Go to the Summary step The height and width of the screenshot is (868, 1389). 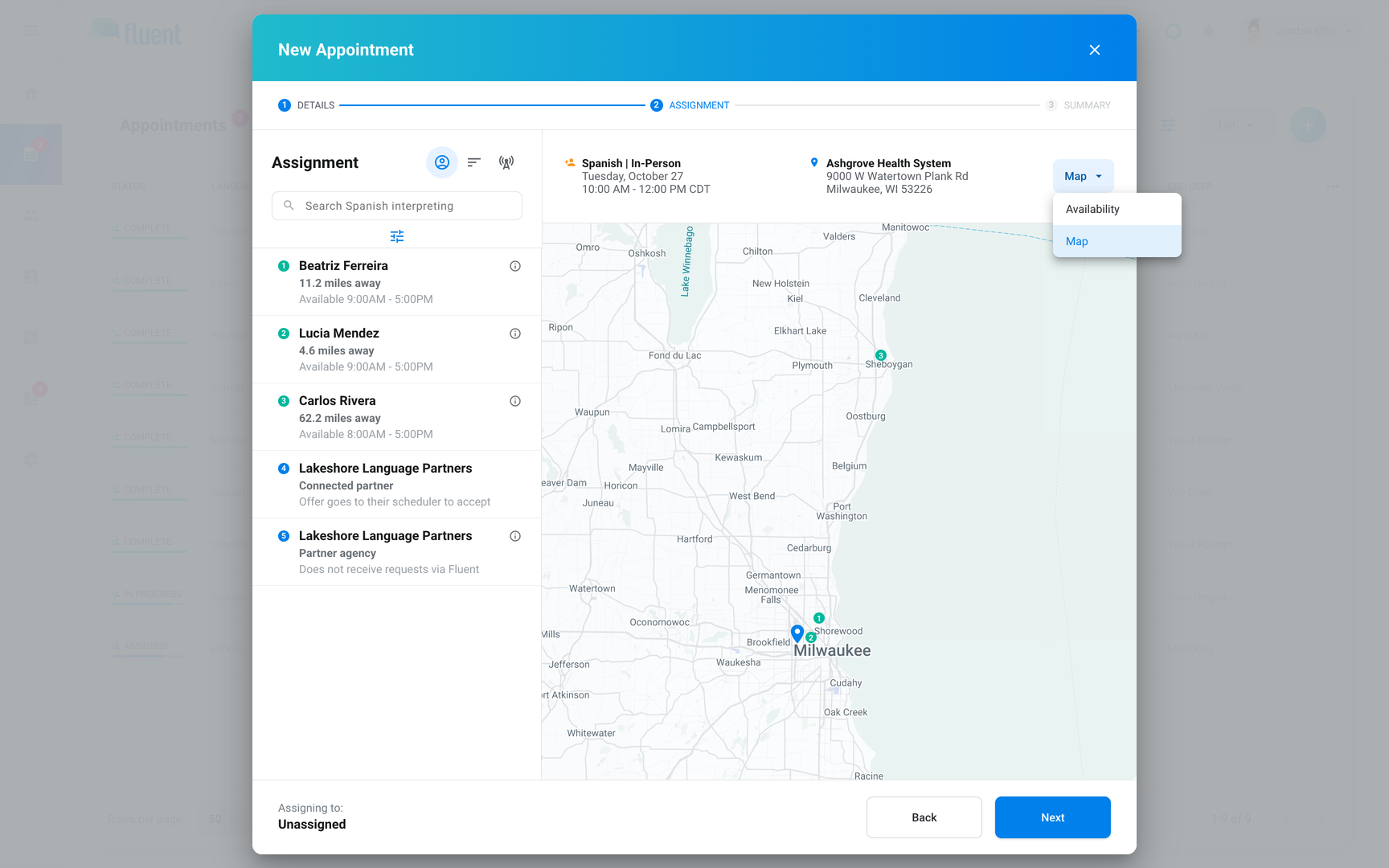pyautogui.click(x=1078, y=105)
